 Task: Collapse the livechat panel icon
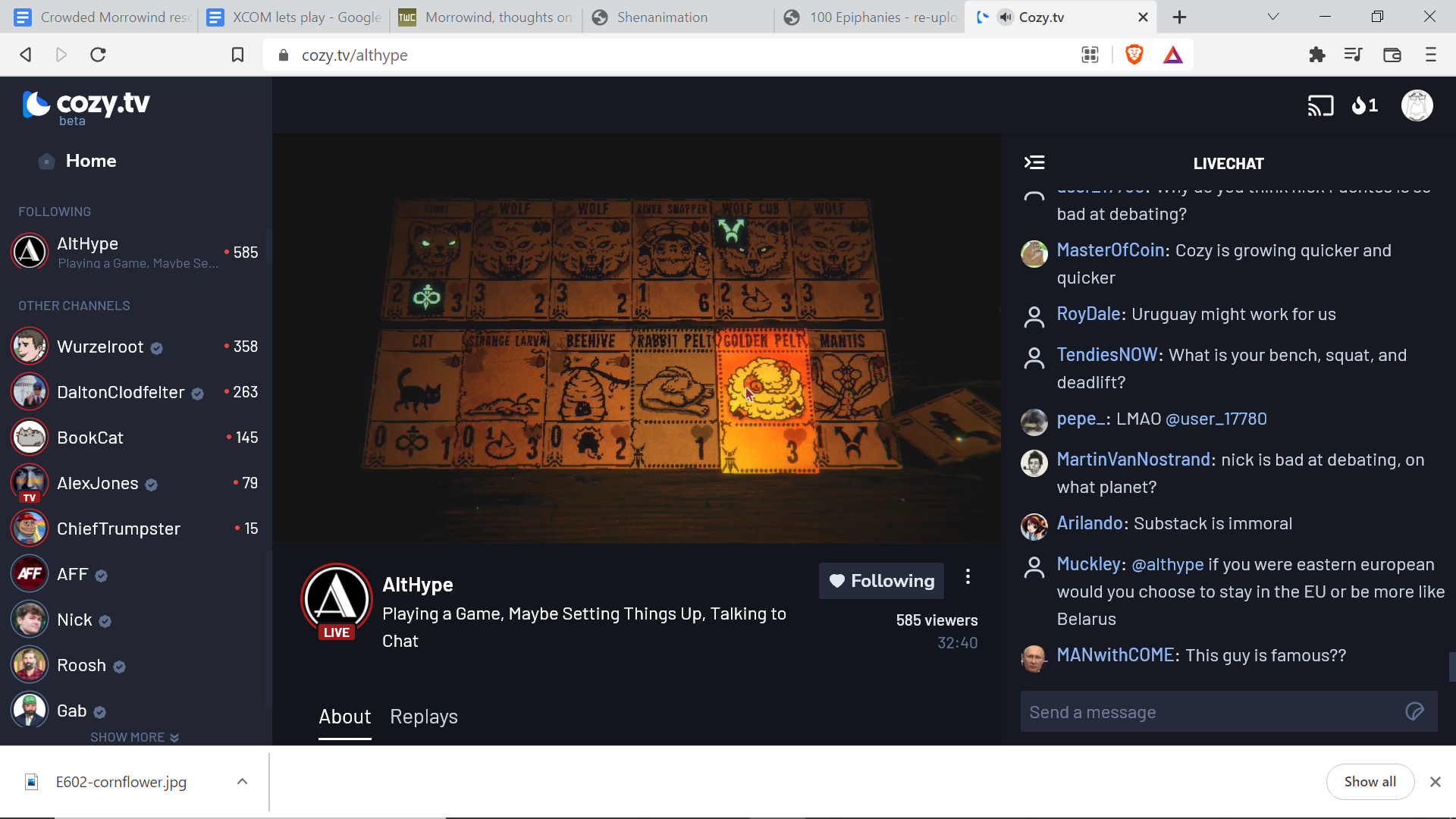[x=1034, y=163]
